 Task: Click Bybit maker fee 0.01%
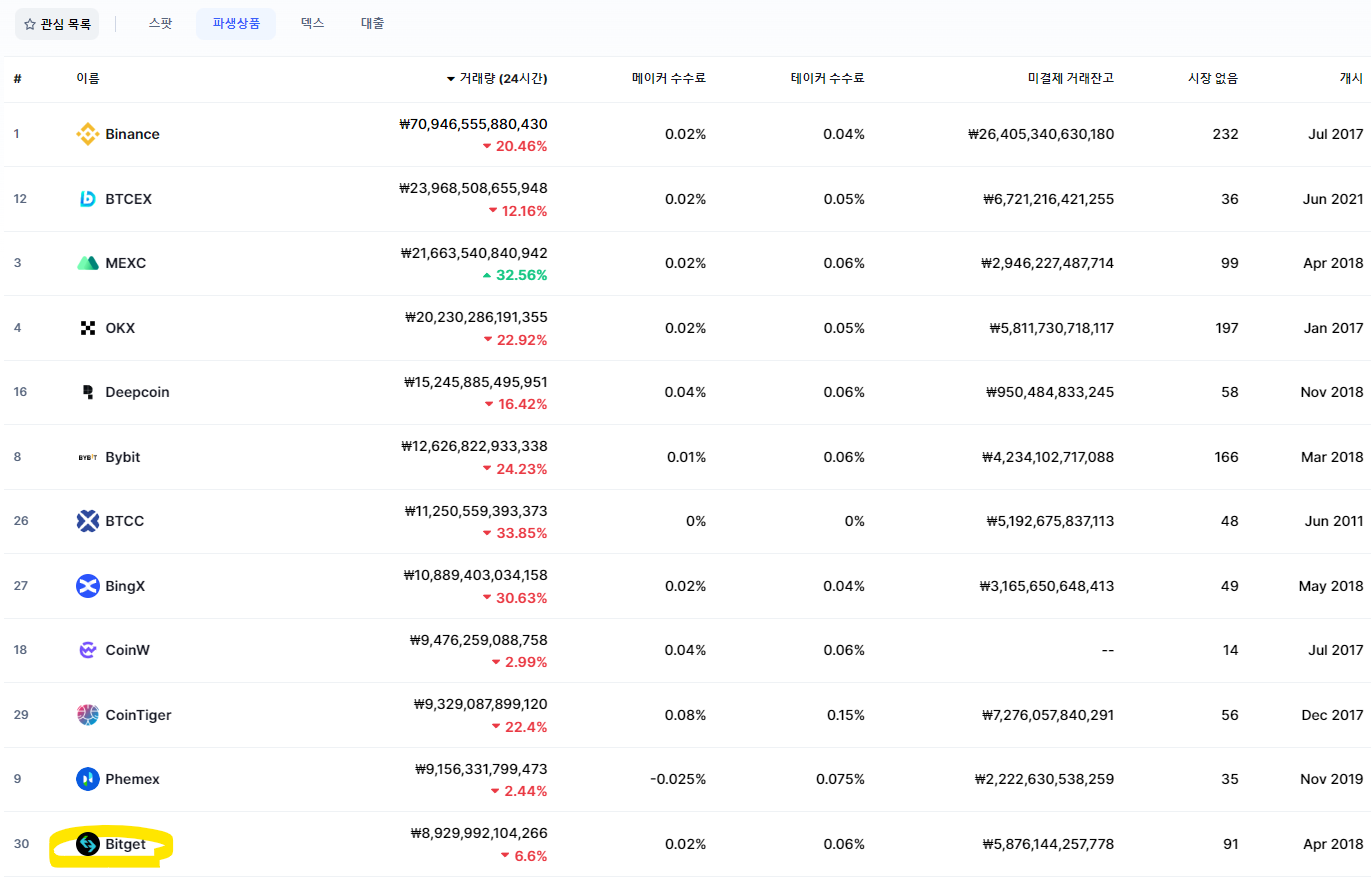[x=686, y=457]
